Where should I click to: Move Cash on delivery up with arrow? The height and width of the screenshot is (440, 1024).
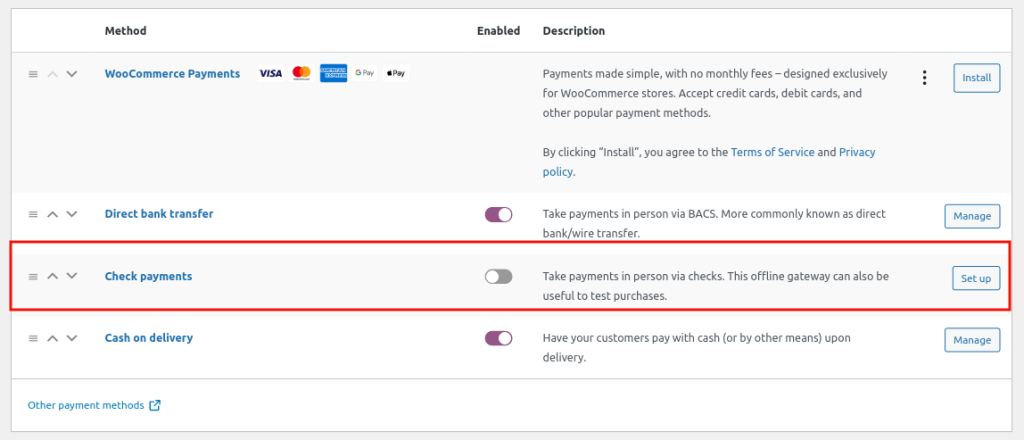click(53, 338)
